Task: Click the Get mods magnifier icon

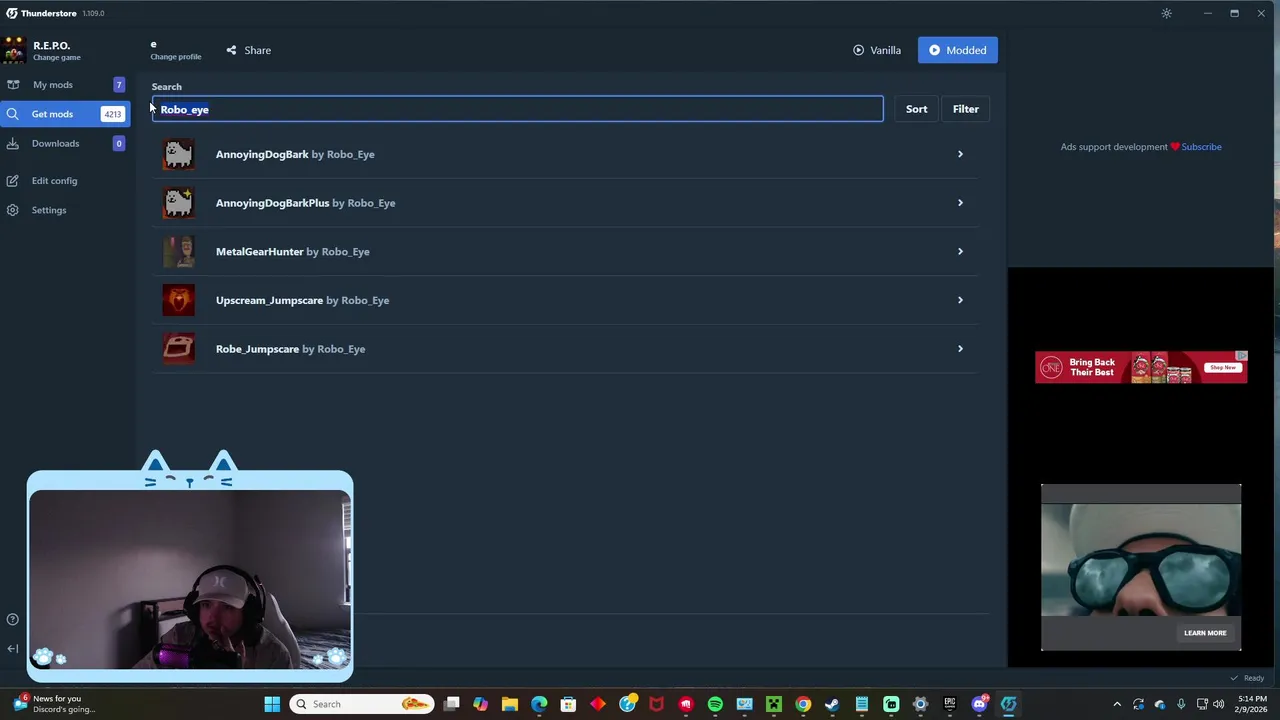Action: 13,114
